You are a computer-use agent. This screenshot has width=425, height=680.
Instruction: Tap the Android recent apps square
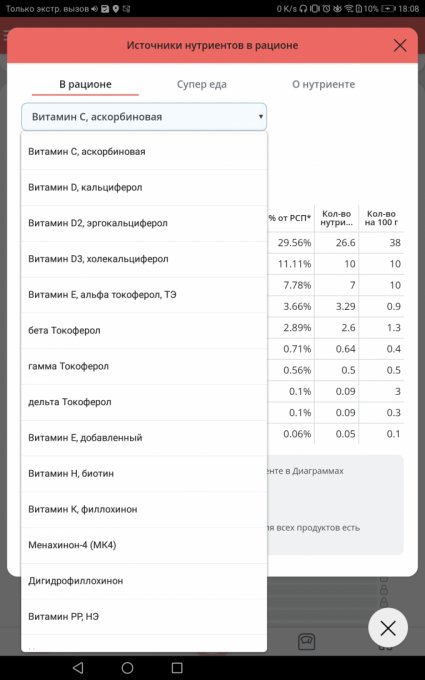177,667
